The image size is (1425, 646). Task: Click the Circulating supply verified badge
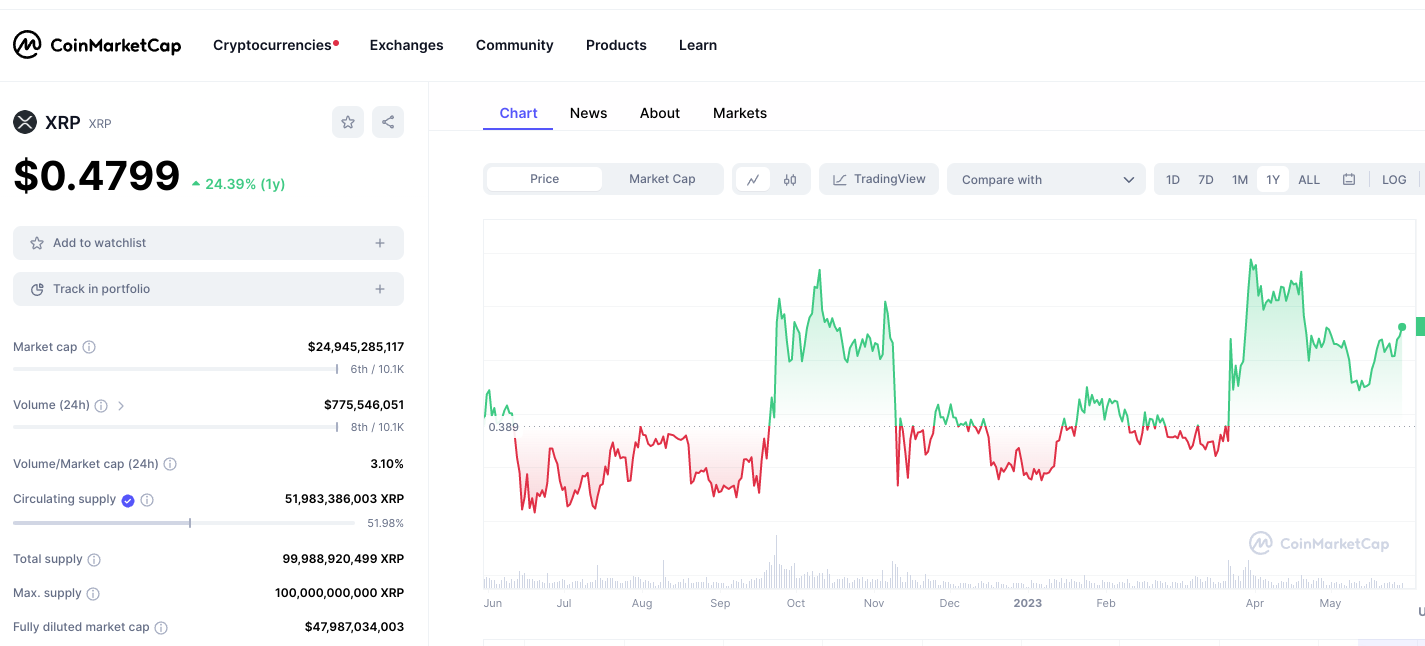click(128, 500)
